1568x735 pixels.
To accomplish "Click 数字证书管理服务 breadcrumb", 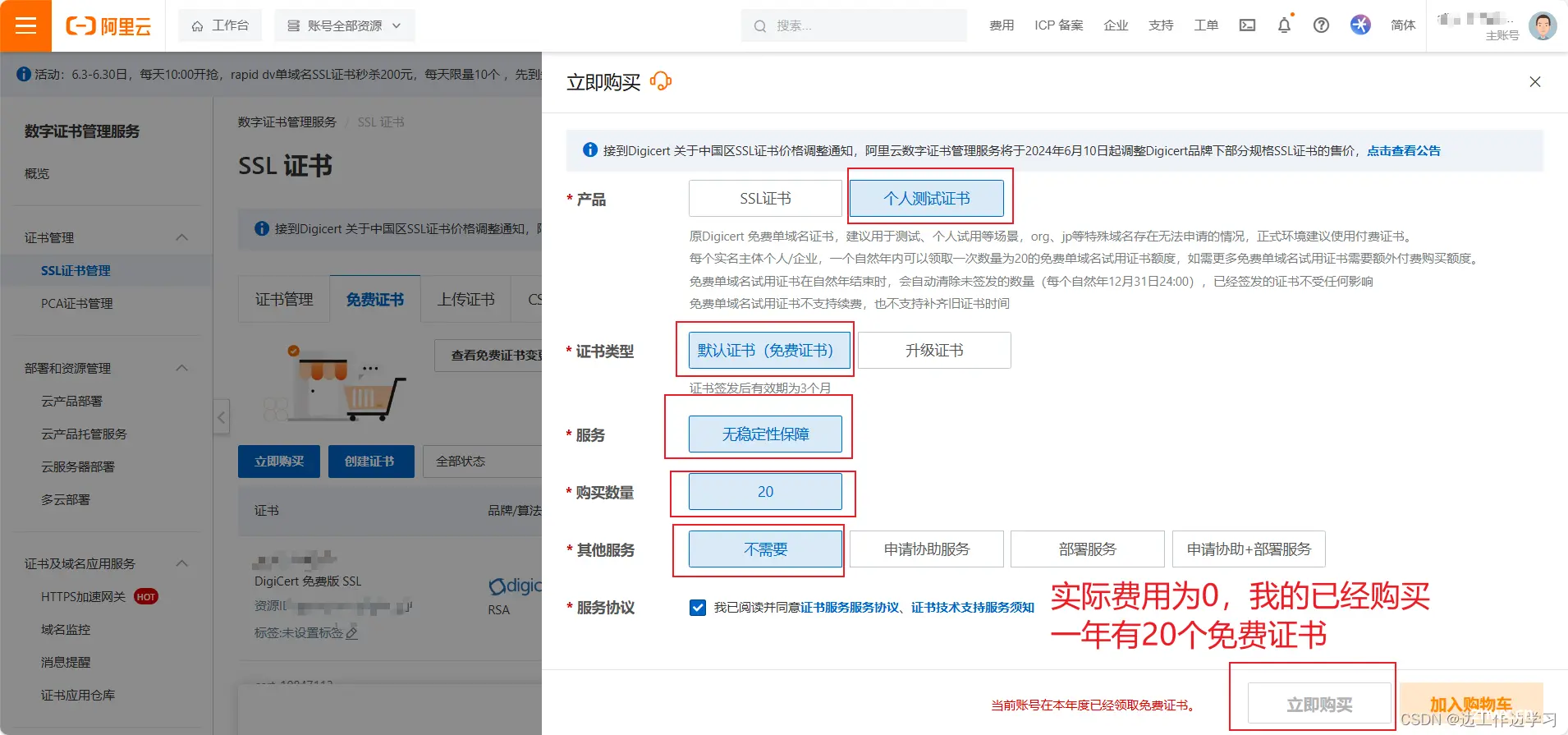I will (287, 122).
